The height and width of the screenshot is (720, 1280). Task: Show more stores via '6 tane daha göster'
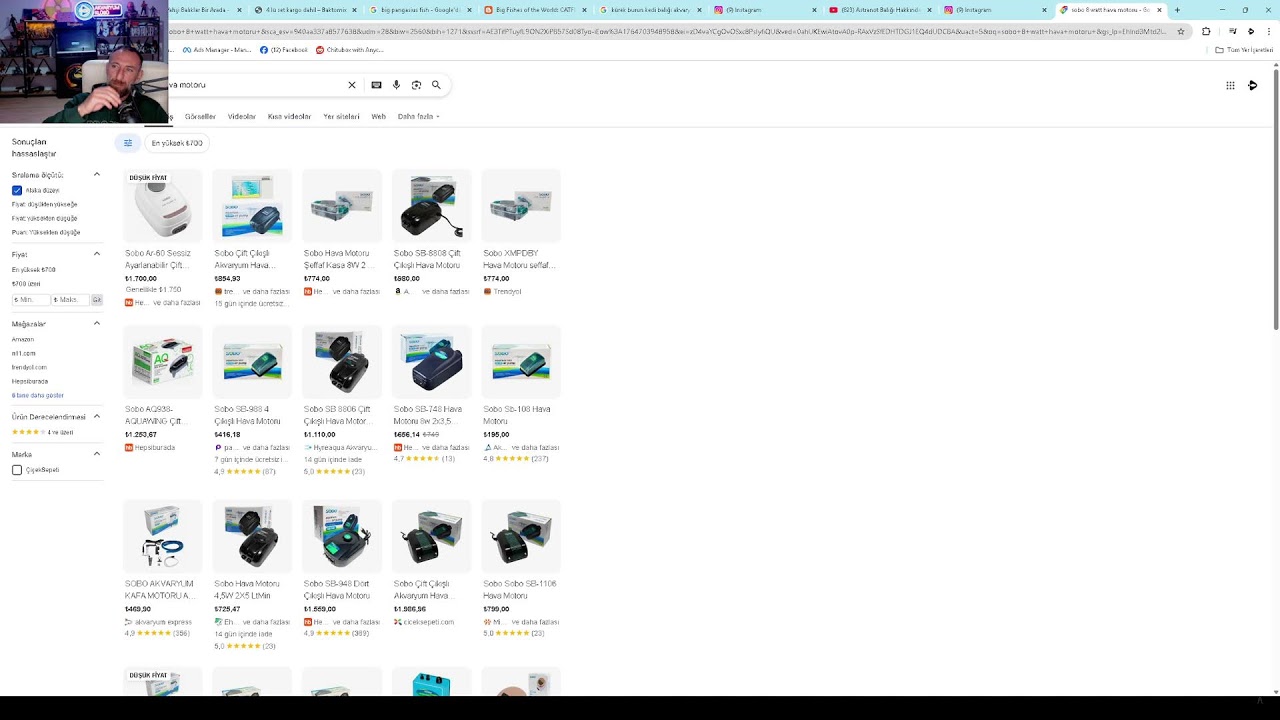pyautogui.click(x=38, y=395)
